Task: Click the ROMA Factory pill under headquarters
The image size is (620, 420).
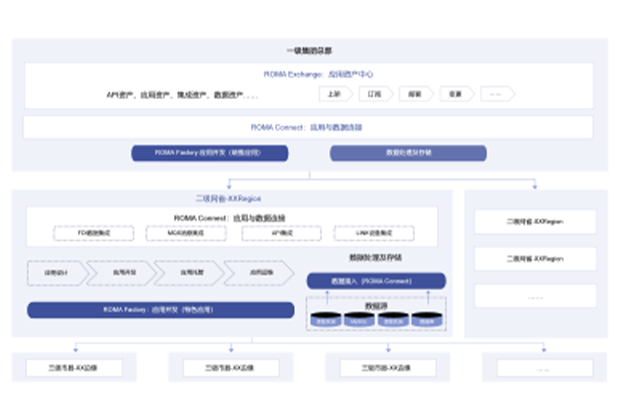Action: click(210, 153)
